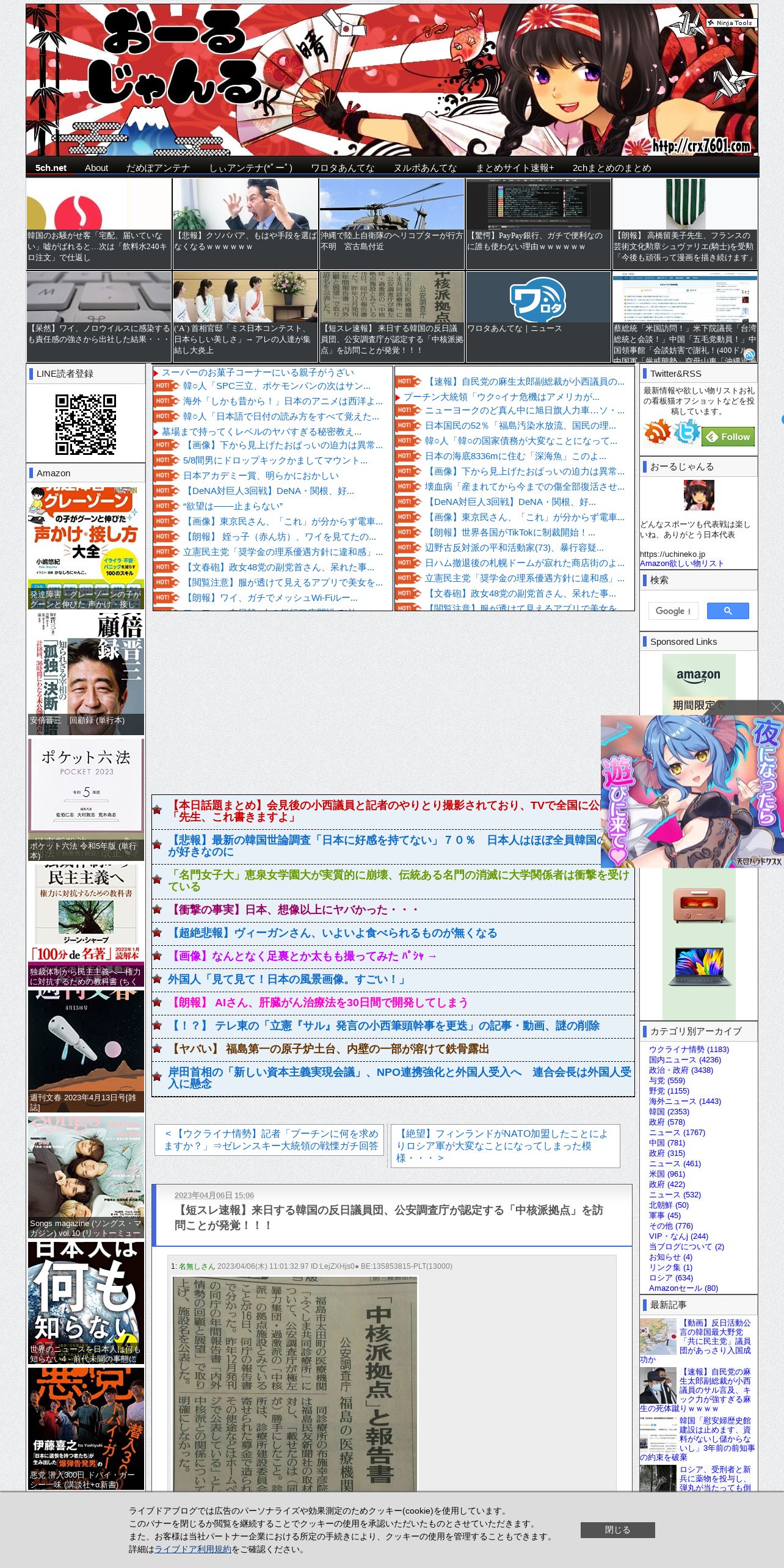Open the night anime game floating ad

coord(691,791)
